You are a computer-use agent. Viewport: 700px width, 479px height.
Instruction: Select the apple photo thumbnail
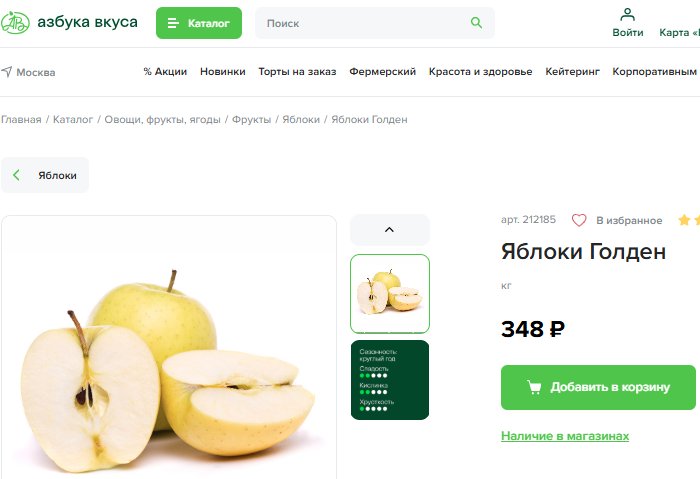pos(390,294)
